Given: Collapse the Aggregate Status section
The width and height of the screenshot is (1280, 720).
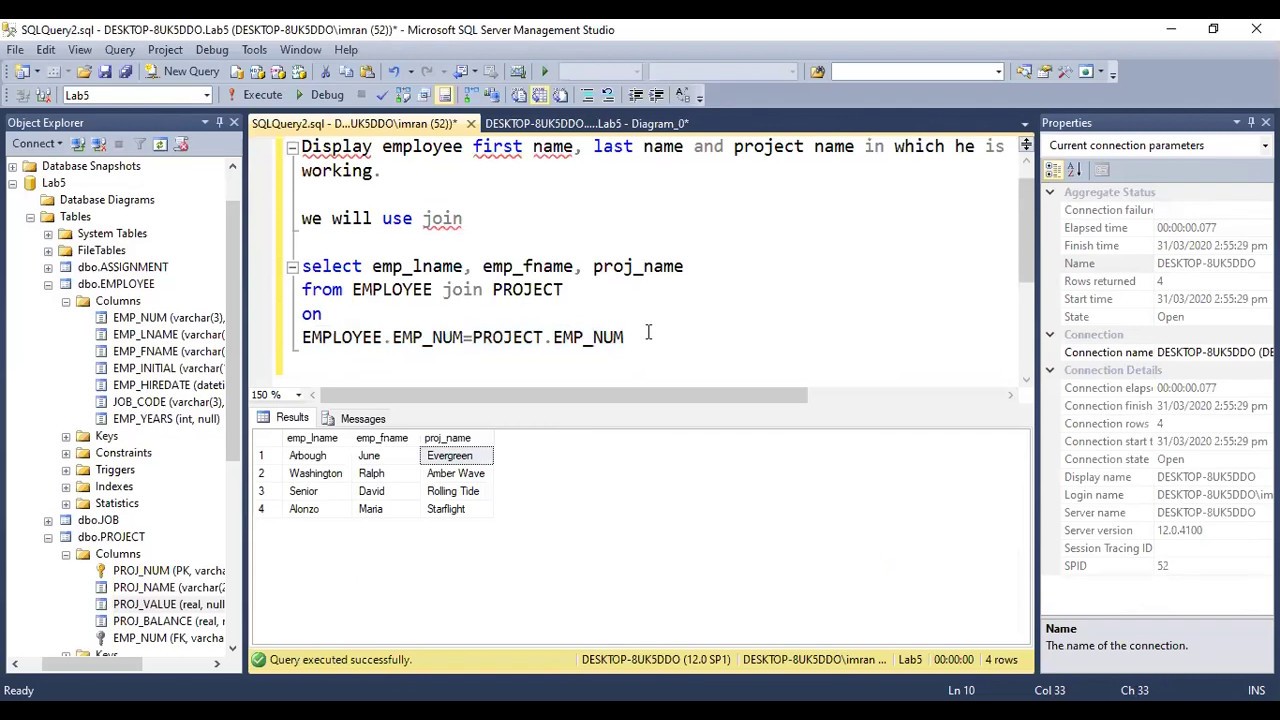Looking at the screenshot, I should 1050,192.
